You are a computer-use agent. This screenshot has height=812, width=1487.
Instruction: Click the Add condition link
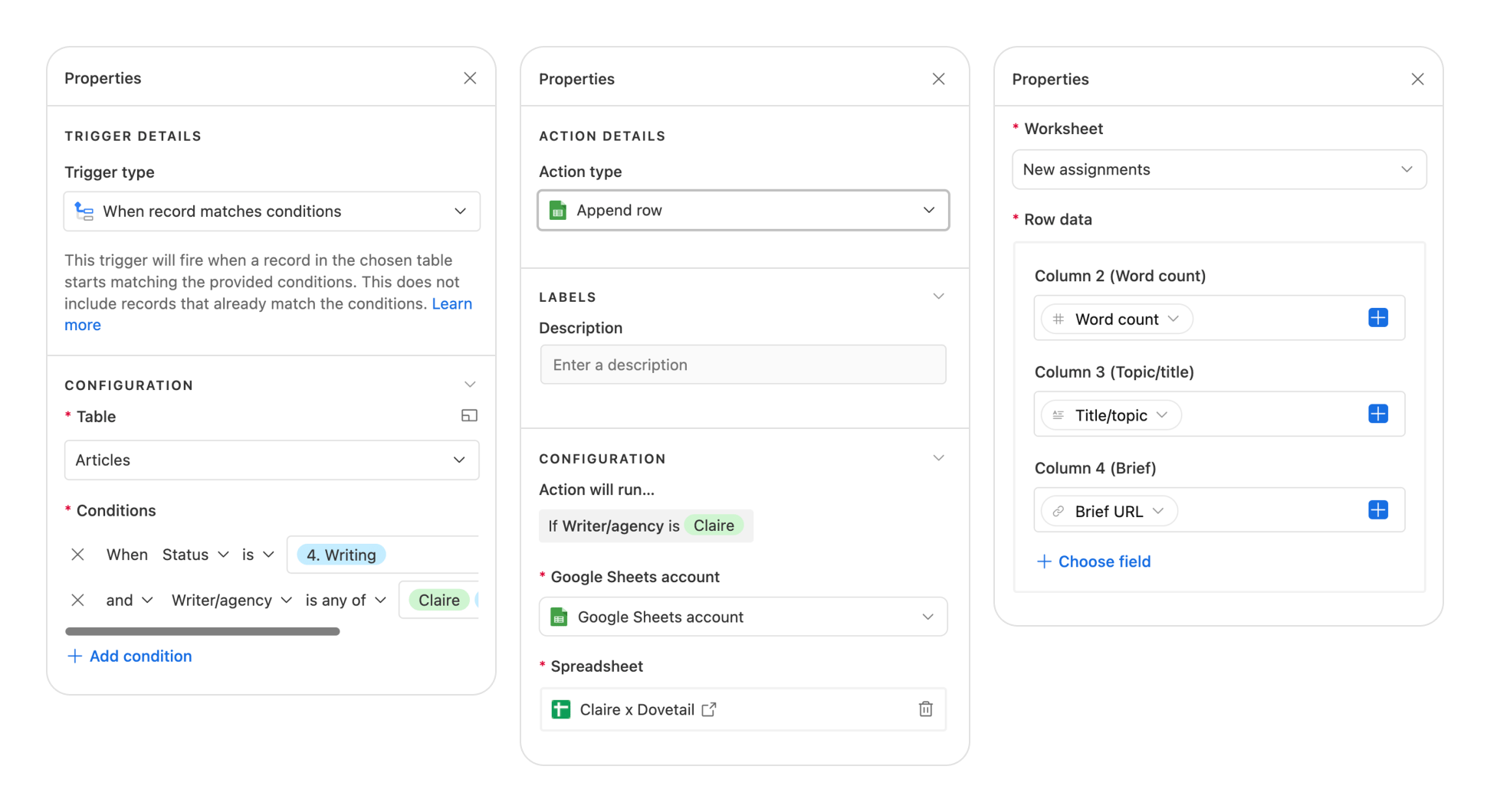pos(129,656)
